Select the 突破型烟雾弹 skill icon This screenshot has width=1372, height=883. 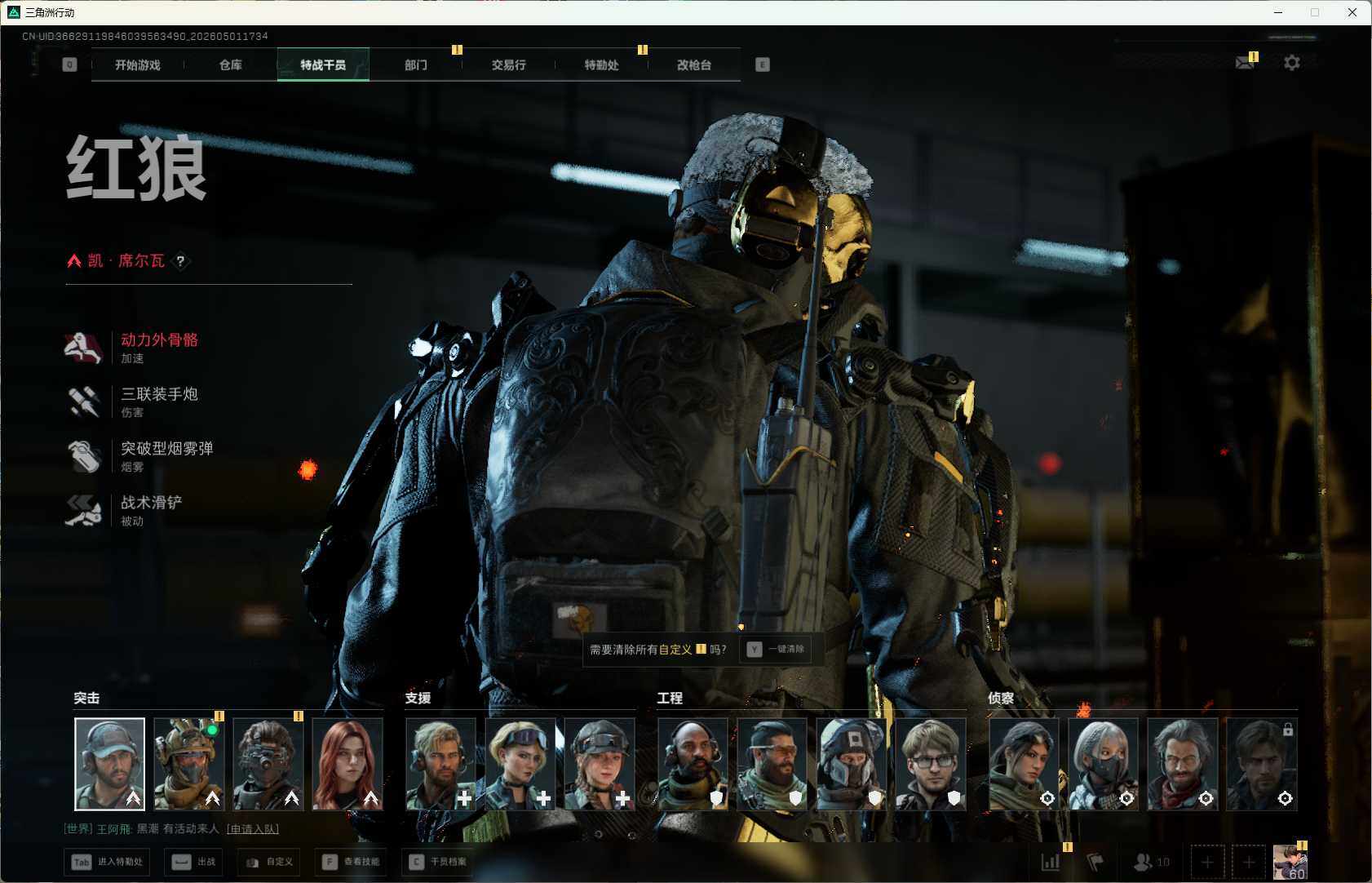(83, 456)
